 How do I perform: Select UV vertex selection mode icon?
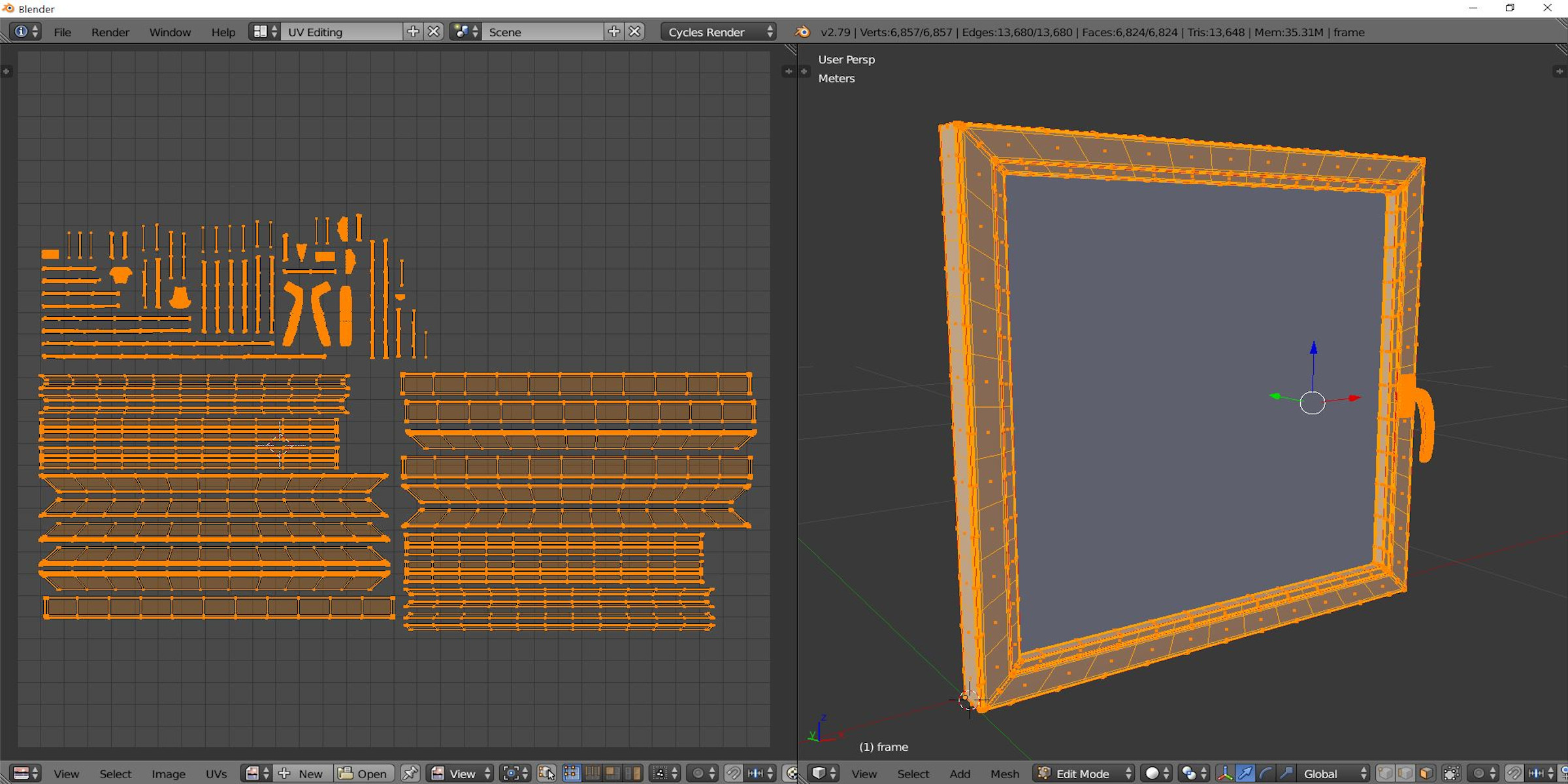572,774
